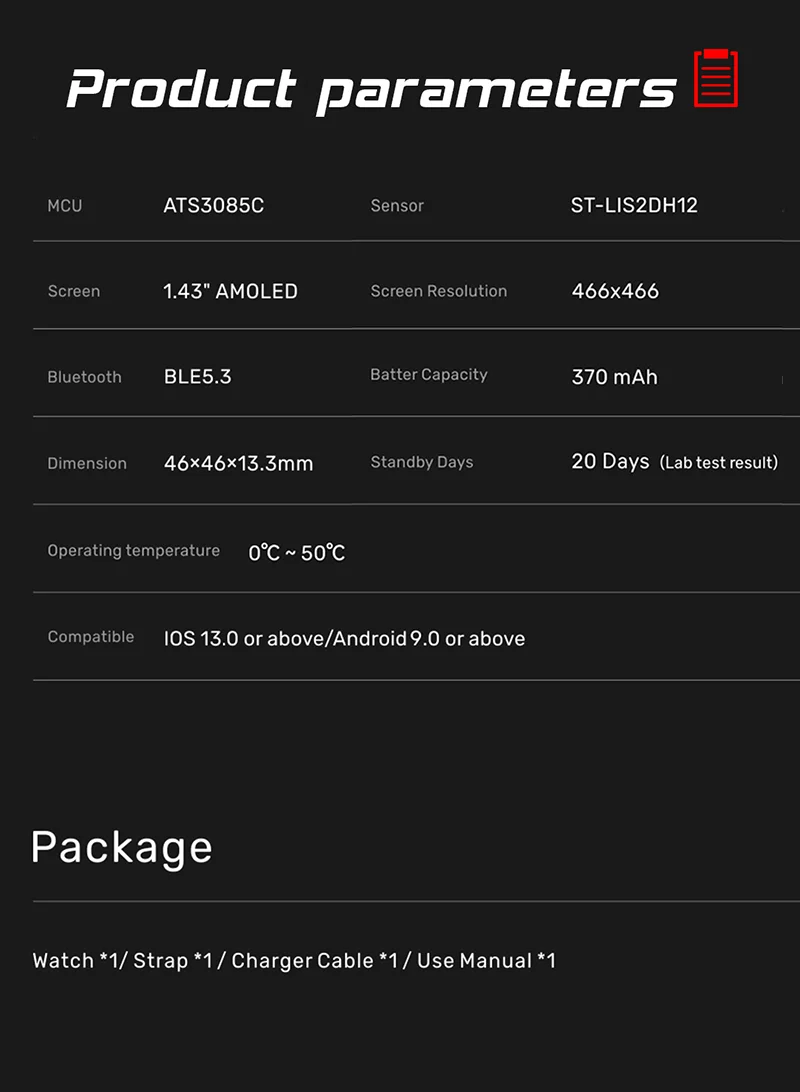800x1092 pixels.
Task: Click the BLE5.3 value
Action: point(198,377)
